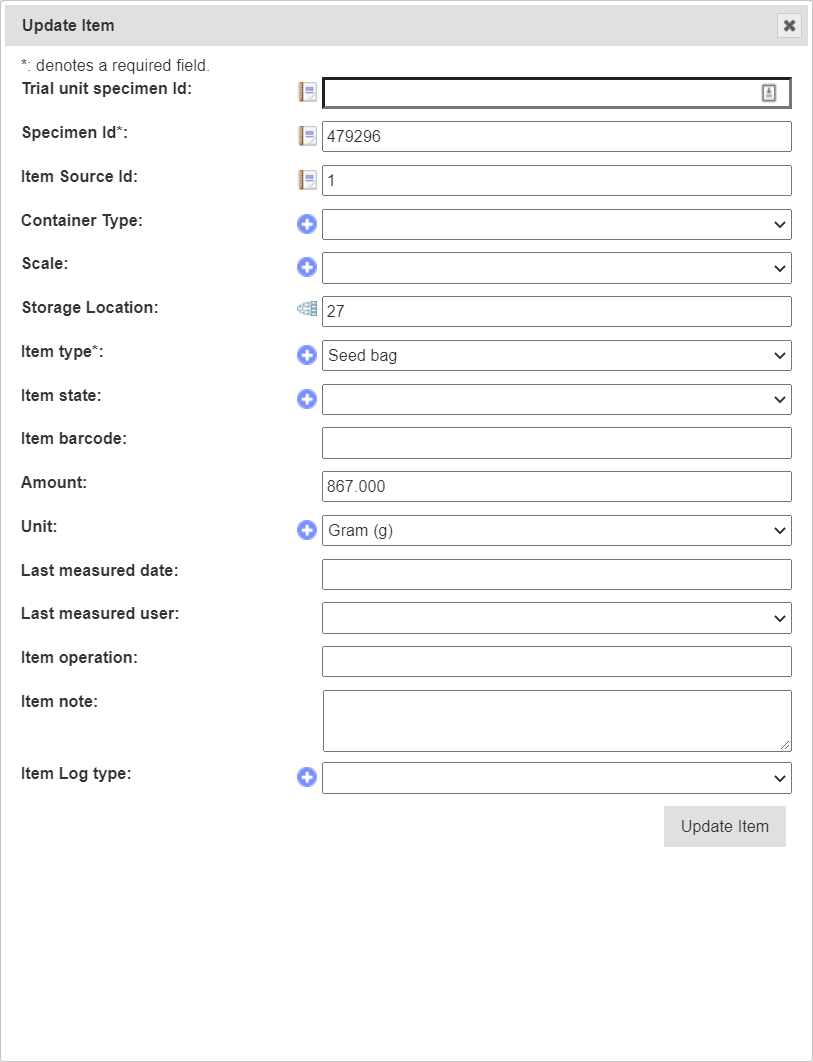Open Storage Location tree picker icon
Image resolution: width=813 pixels, height=1062 pixels.
pyautogui.click(x=307, y=310)
